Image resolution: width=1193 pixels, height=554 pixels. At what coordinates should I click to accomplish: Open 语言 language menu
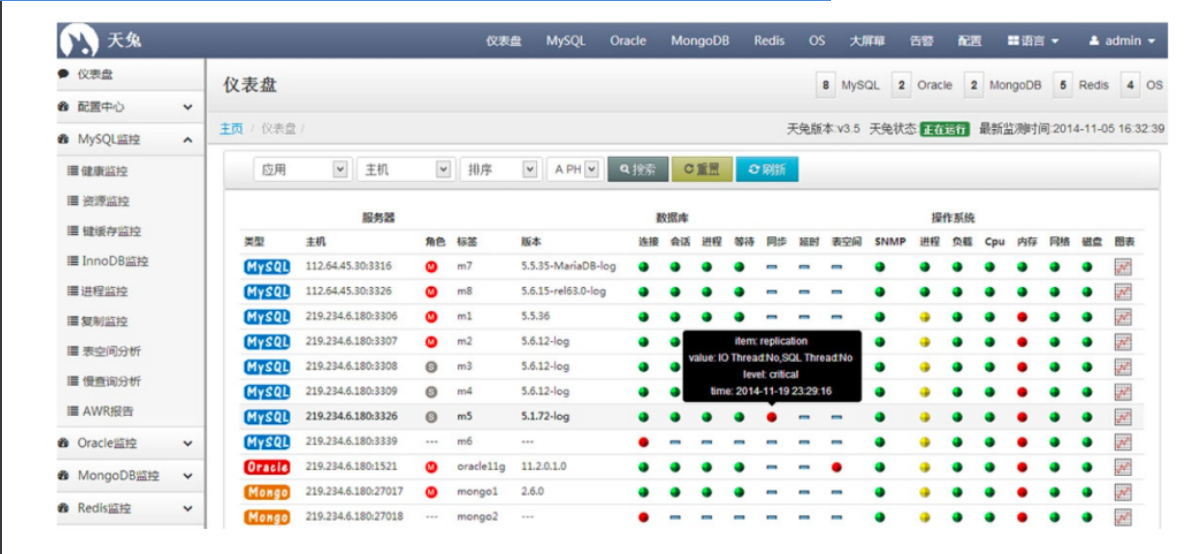coord(1033,41)
